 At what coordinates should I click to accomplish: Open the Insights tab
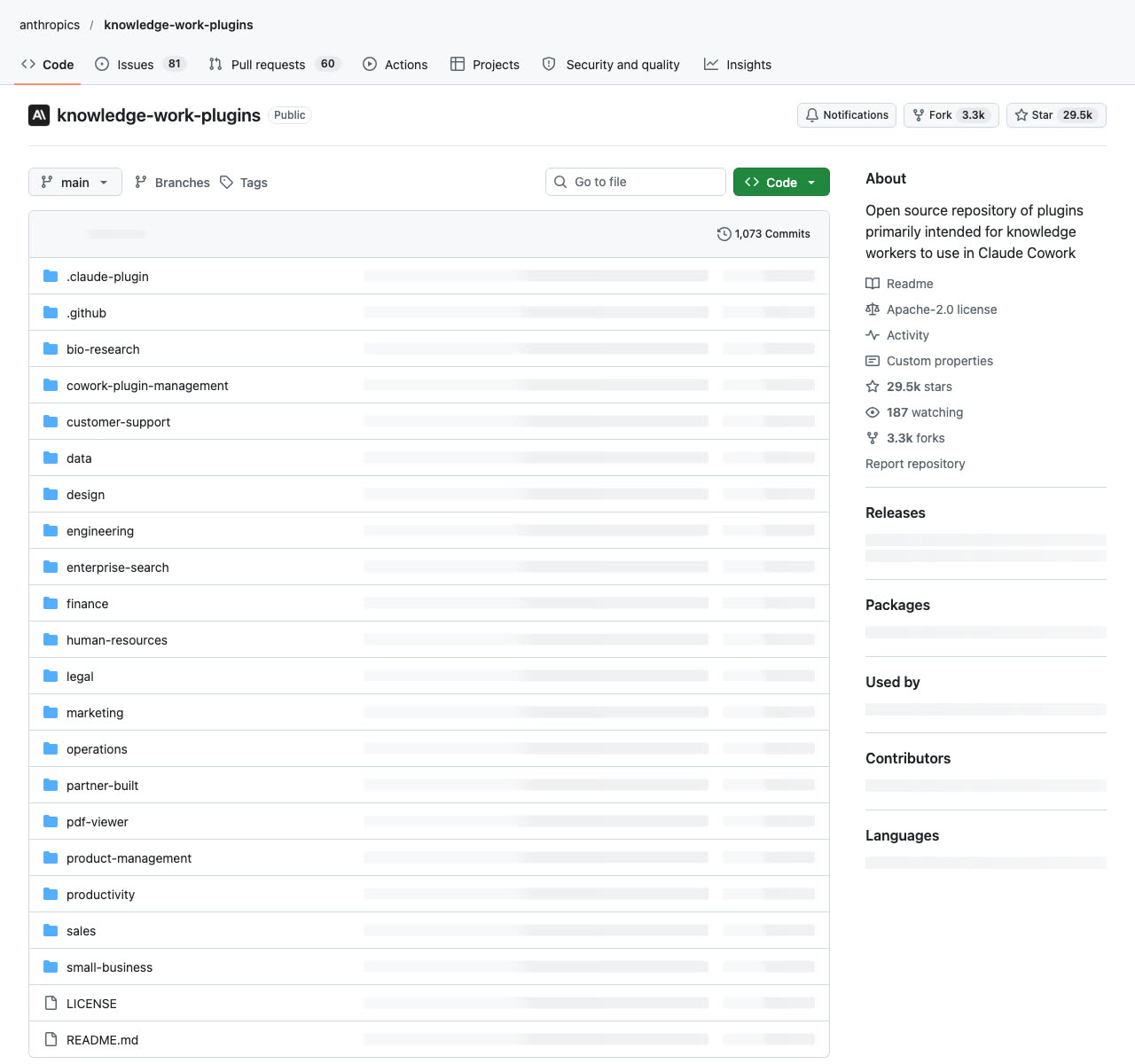pyautogui.click(x=738, y=64)
